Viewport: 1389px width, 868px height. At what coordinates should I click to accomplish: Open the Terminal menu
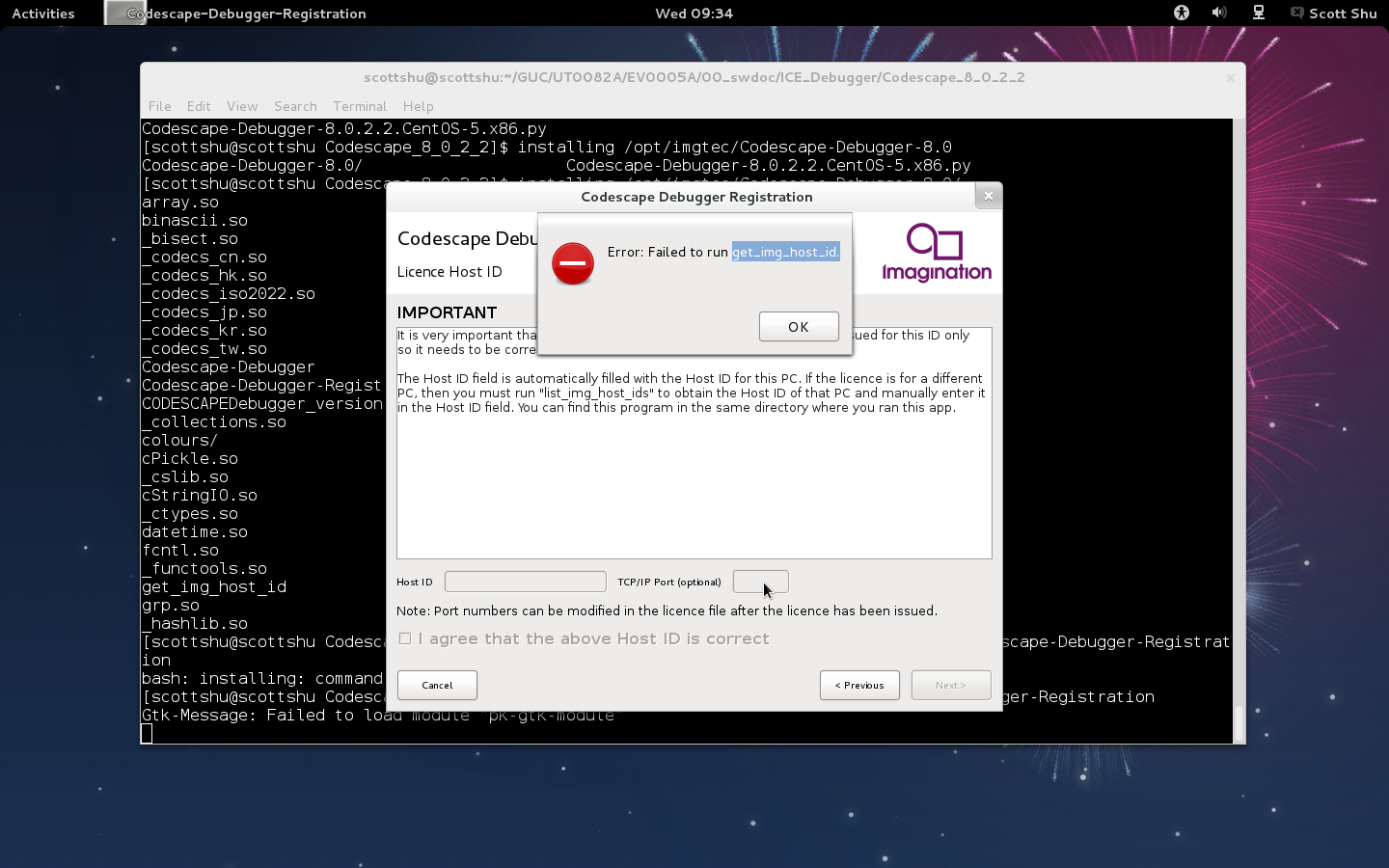click(x=360, y=106)
